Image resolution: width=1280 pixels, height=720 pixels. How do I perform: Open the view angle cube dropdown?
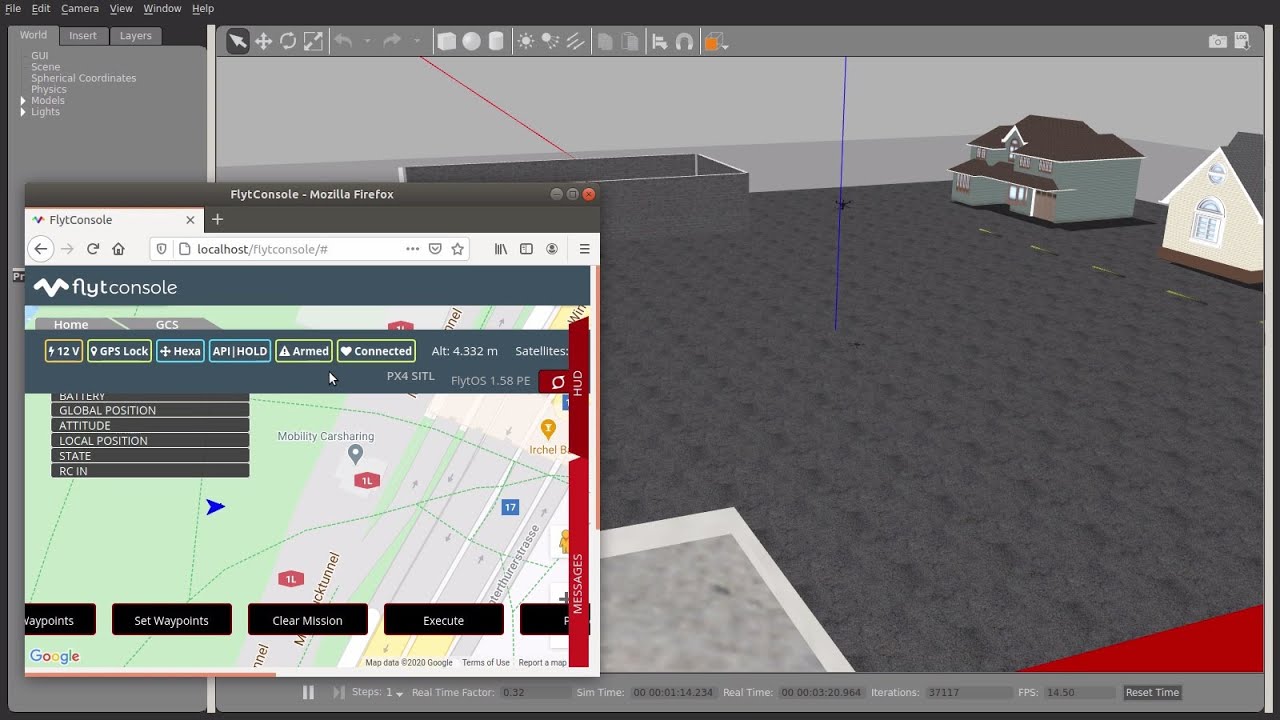[x=716, y=42]
